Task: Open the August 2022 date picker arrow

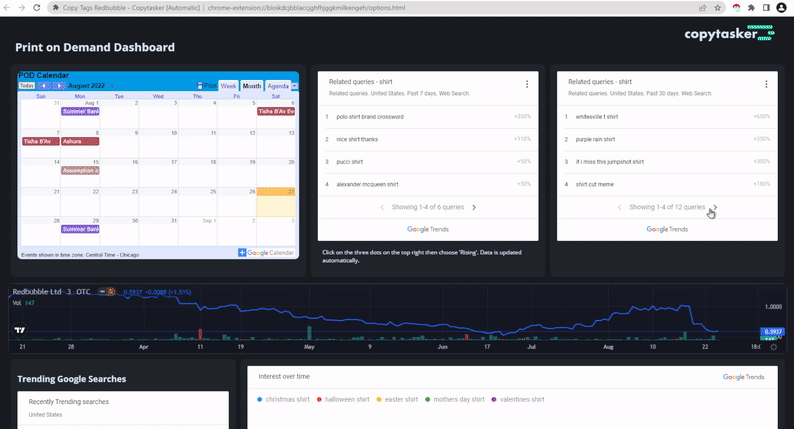Action: [x=112, y=86]
